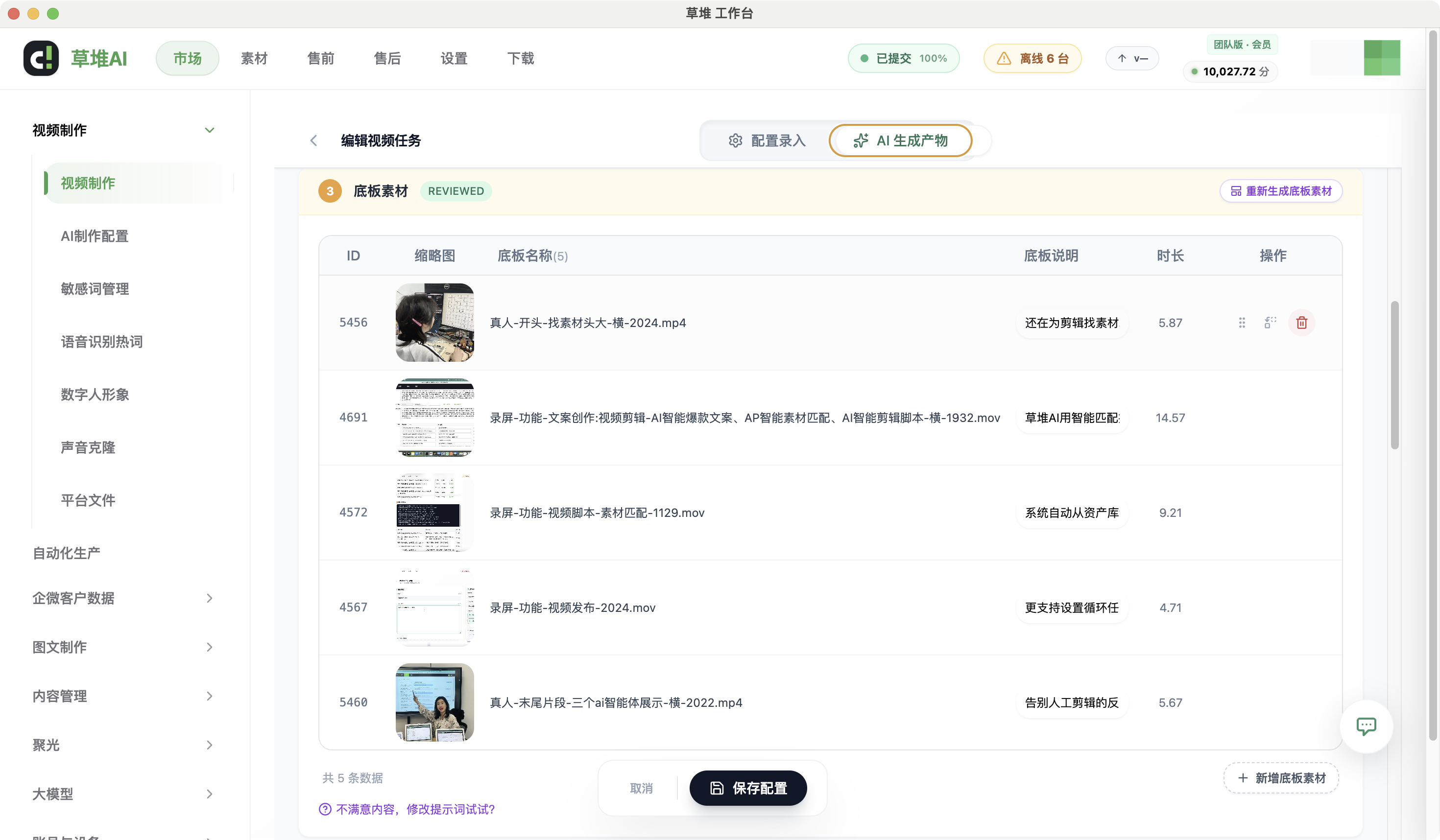Click the 已提交 100% status badge
The image size is (1440, 840).
(x=903, y=58)
